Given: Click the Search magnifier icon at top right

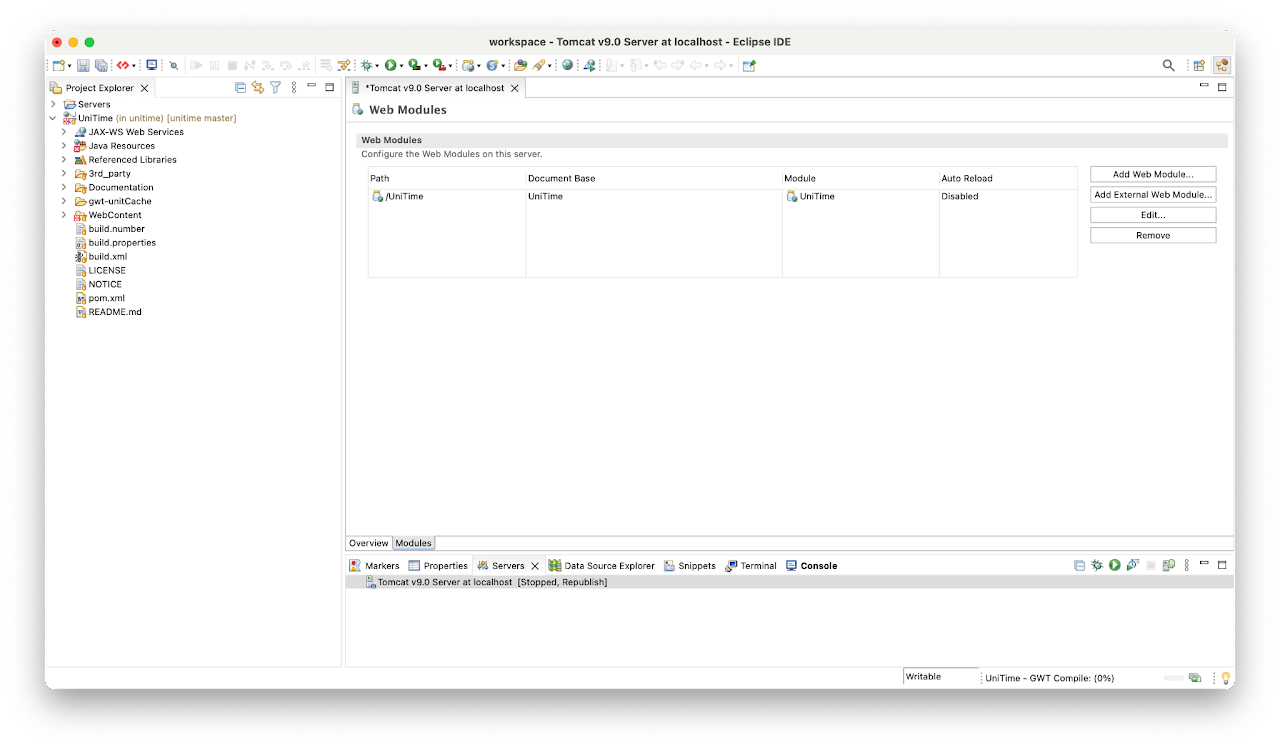Looking at the screenshot, I should click(x=1168, y=65).
